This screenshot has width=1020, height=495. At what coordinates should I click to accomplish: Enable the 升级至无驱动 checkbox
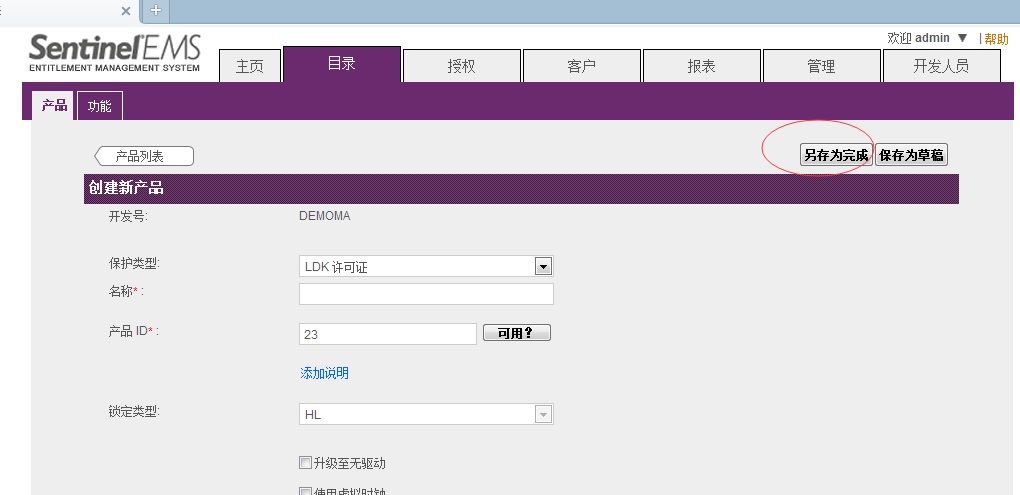pos(306,463)
